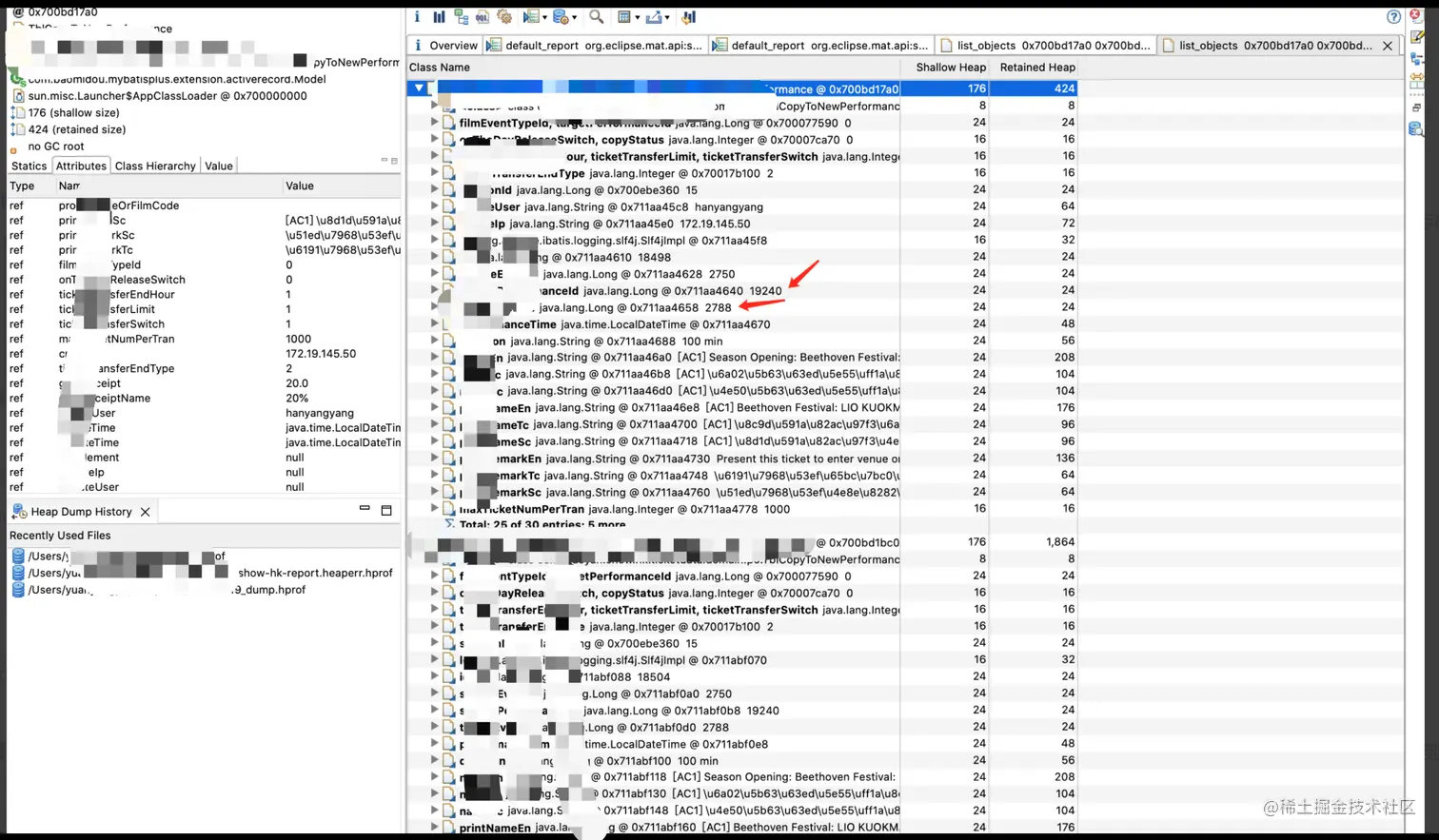The width and height of the screenshot is (1439, 840).
Task: Expand the java.lang.Integer 1000 row at 0x711aa4778
Action: 434,509
